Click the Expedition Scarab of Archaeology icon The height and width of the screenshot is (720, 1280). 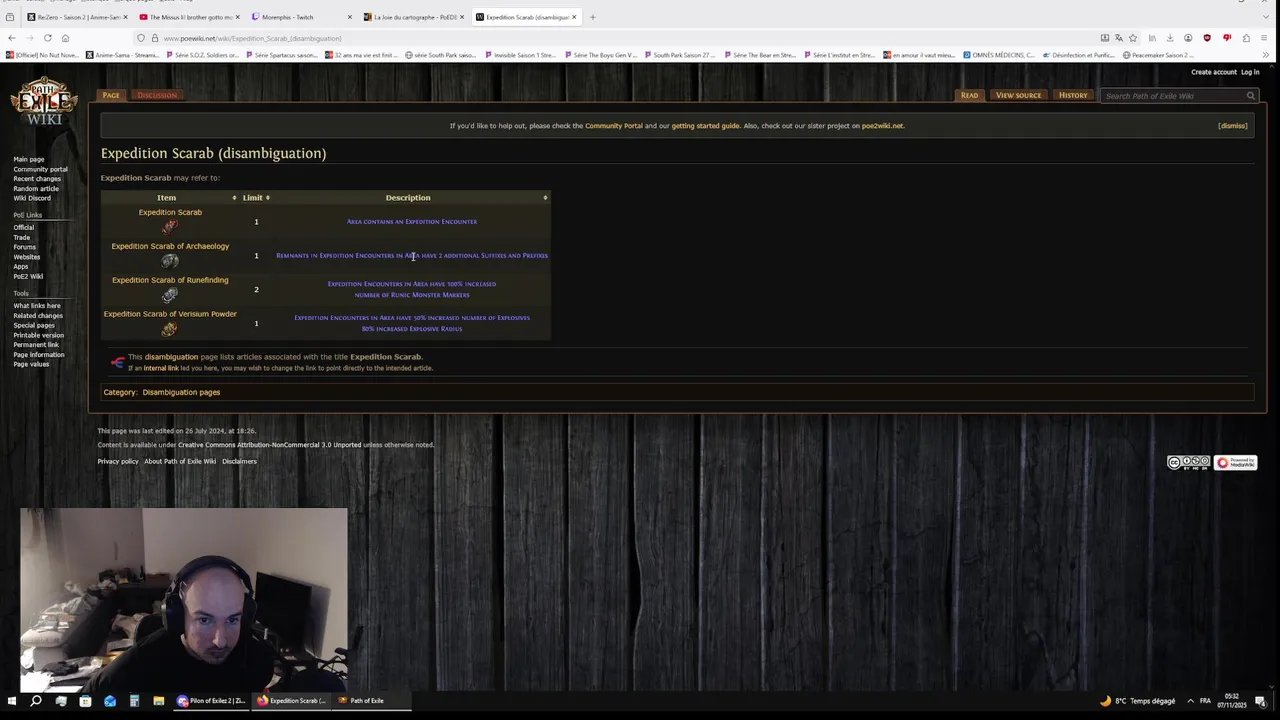pyautogui.click(x=170, y=261)
